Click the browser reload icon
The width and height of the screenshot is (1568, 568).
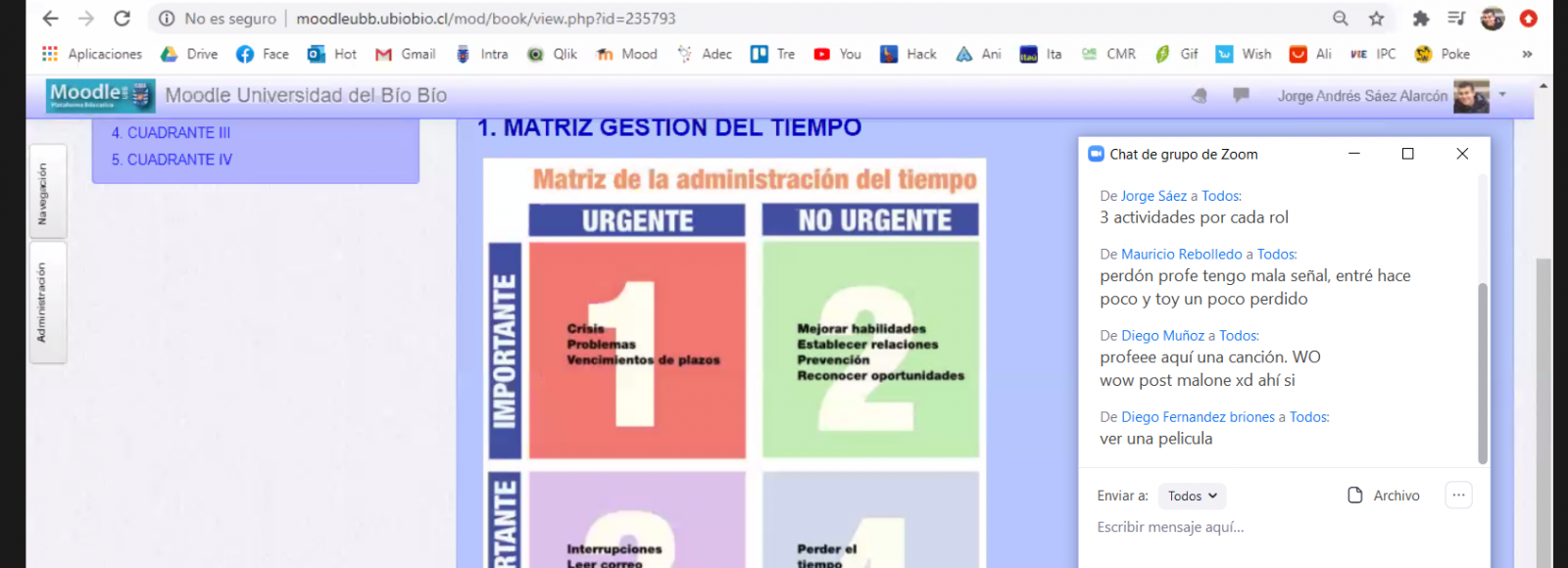point(122,19)
